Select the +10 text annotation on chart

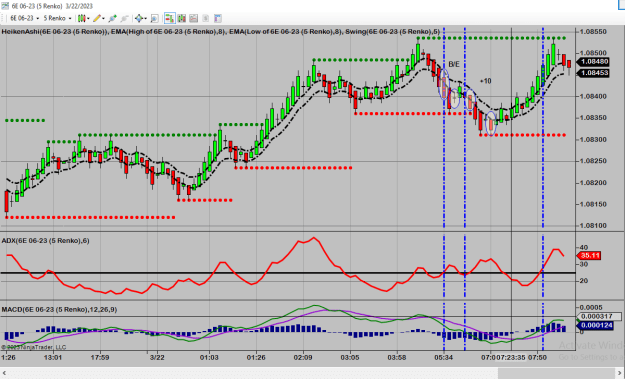pyautogui.click(x=485, y=81)
